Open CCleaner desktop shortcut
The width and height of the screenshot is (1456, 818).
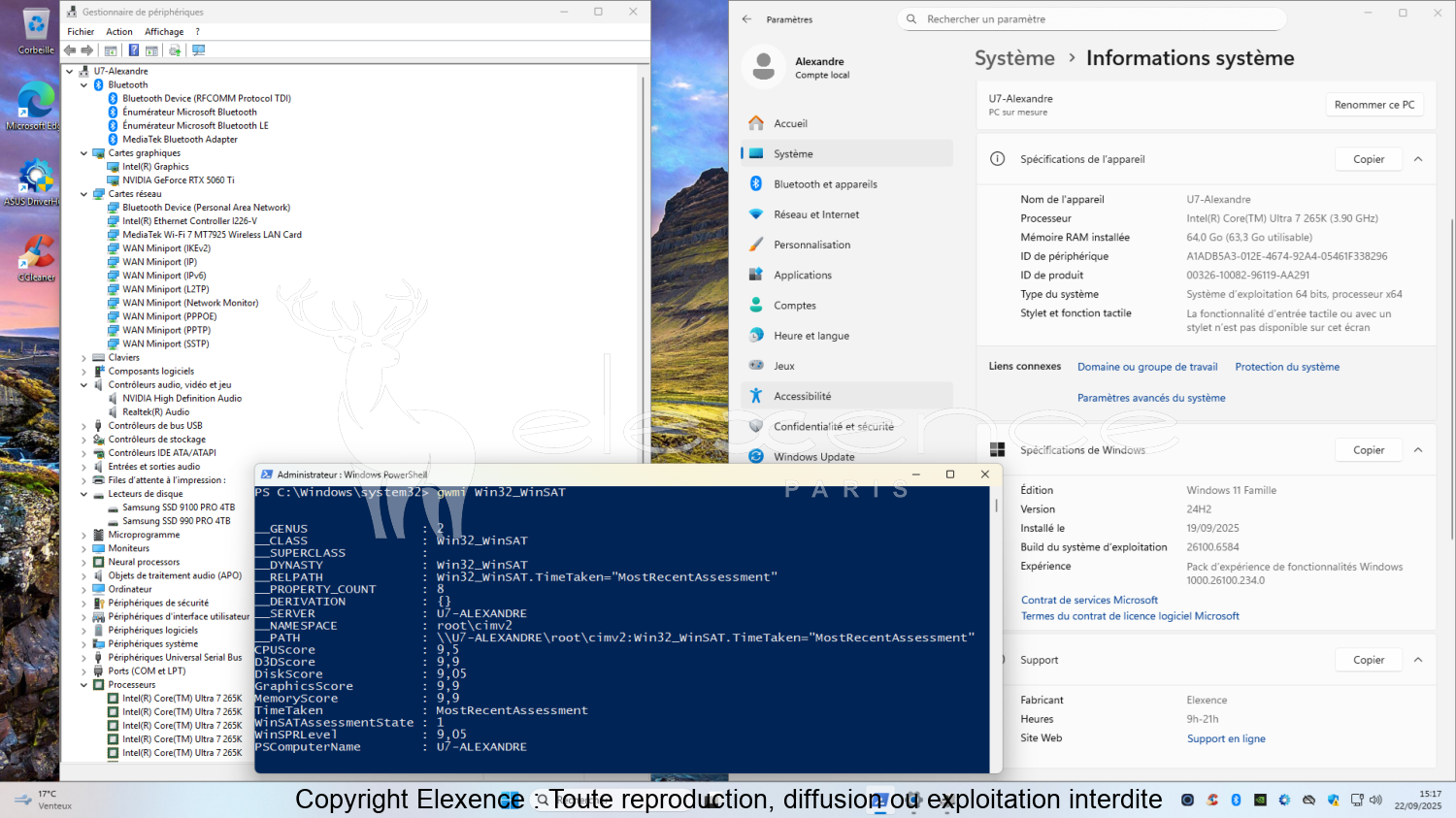[x=36, y=258]
